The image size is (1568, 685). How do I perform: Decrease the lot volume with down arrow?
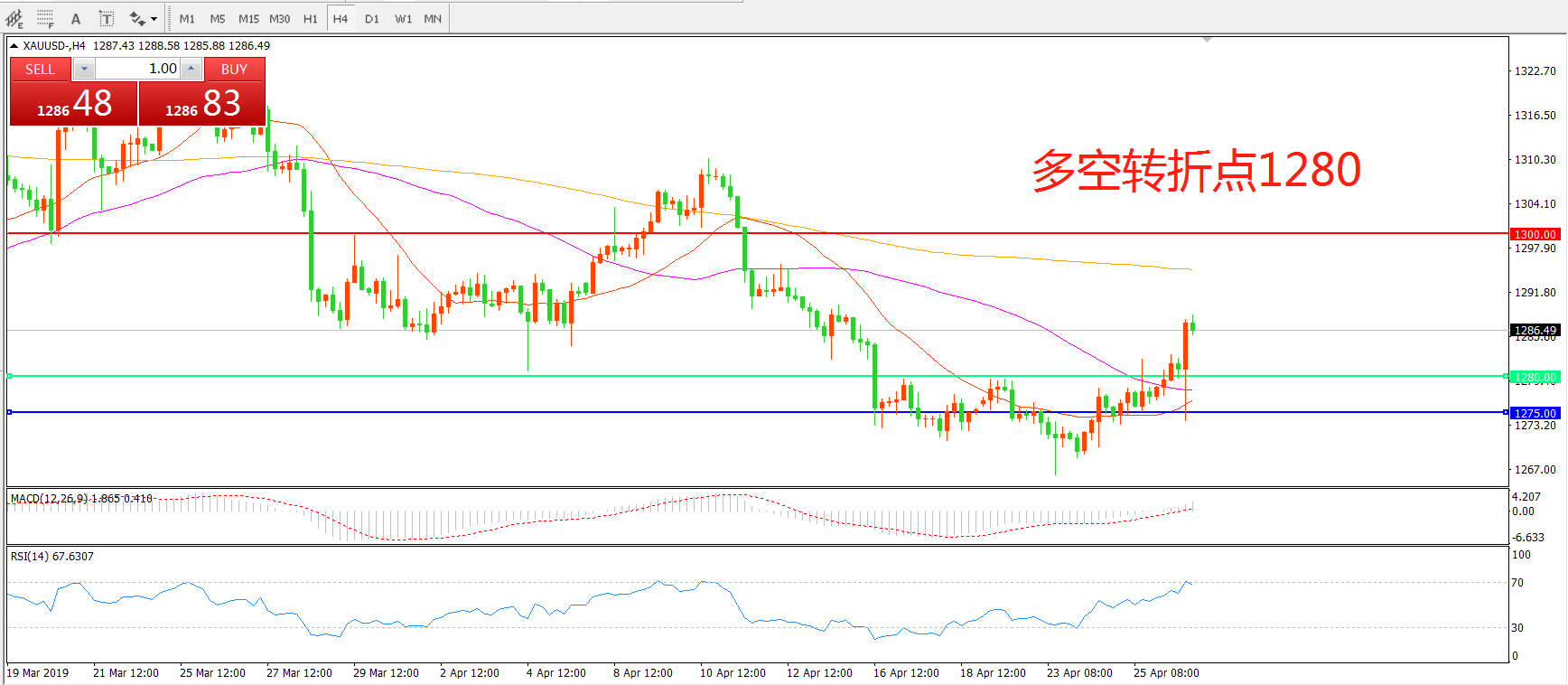tap(84, 69)
